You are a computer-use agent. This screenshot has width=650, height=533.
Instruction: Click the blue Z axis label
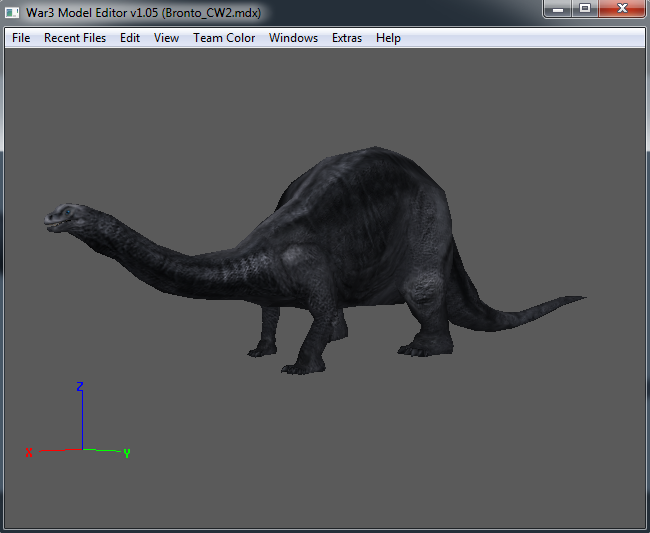[80, 386]
